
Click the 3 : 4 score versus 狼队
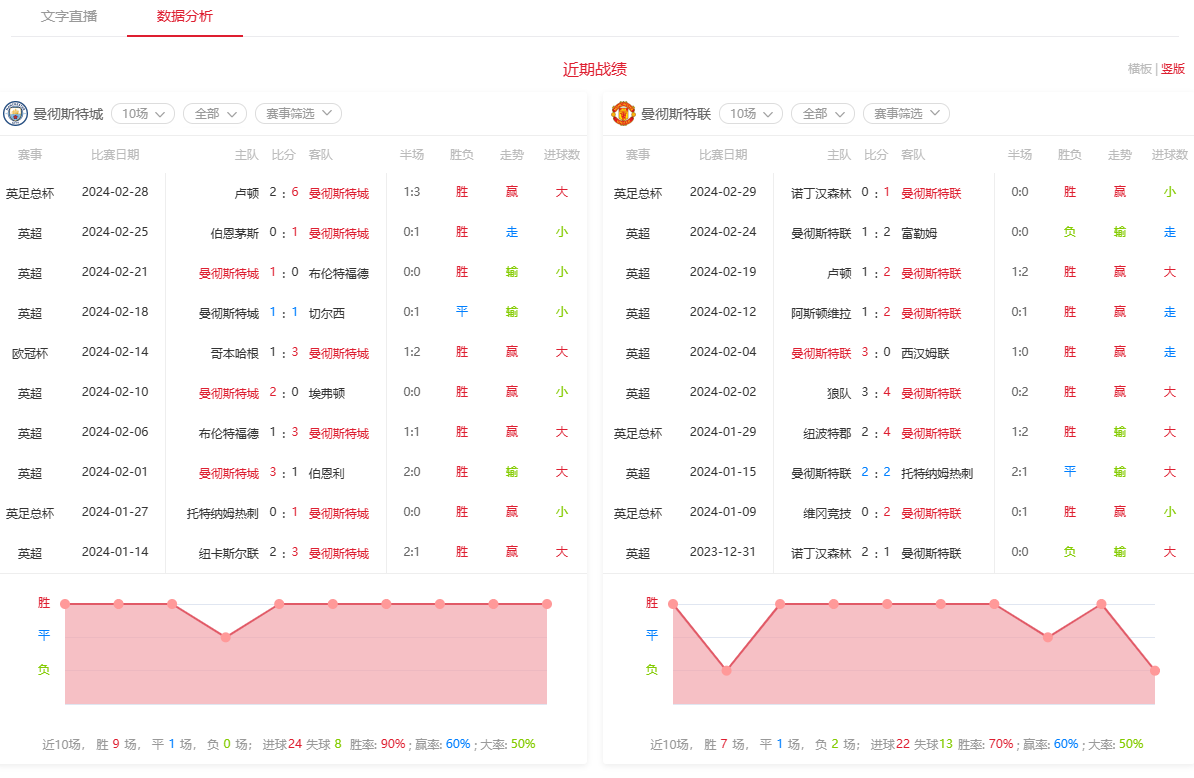[876, 392]
